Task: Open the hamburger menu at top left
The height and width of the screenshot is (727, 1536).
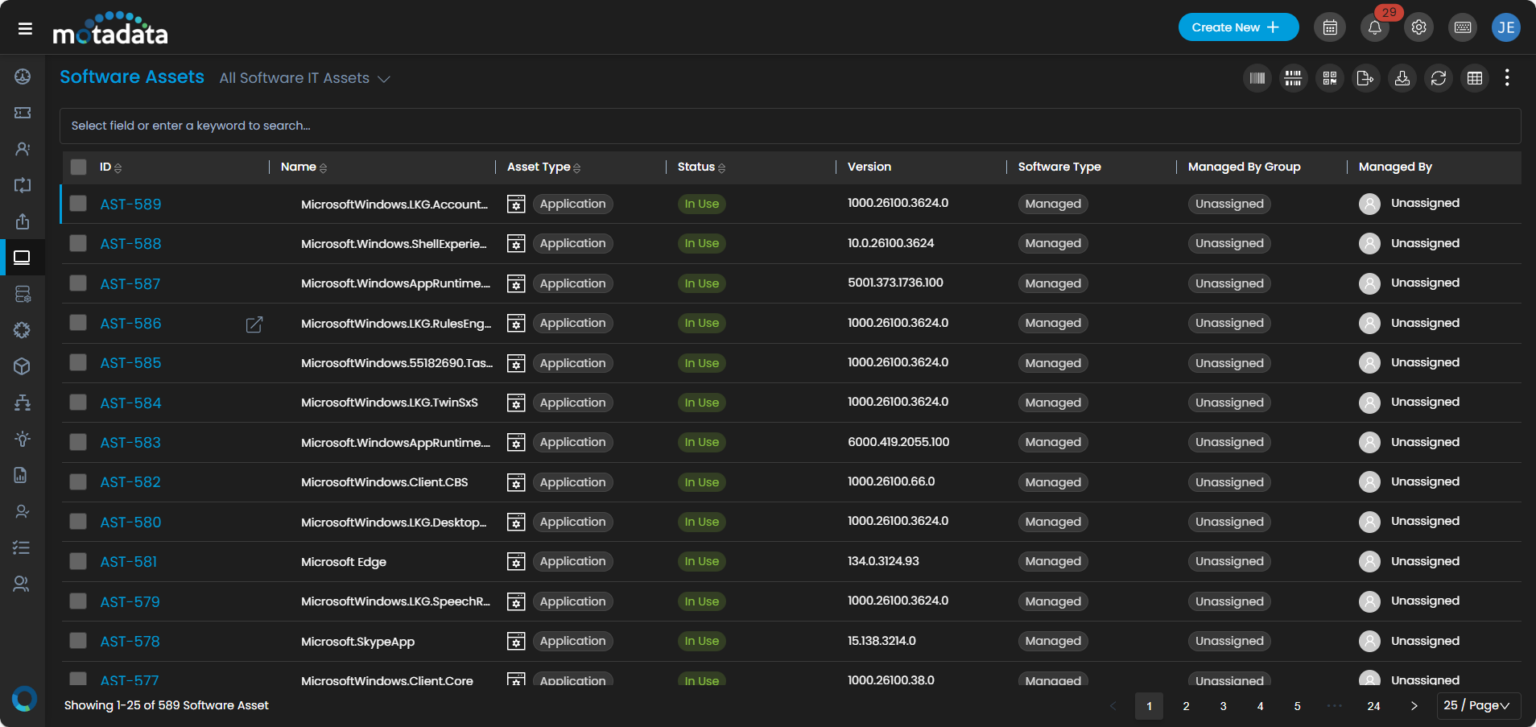Action: (x=25, y=28)
